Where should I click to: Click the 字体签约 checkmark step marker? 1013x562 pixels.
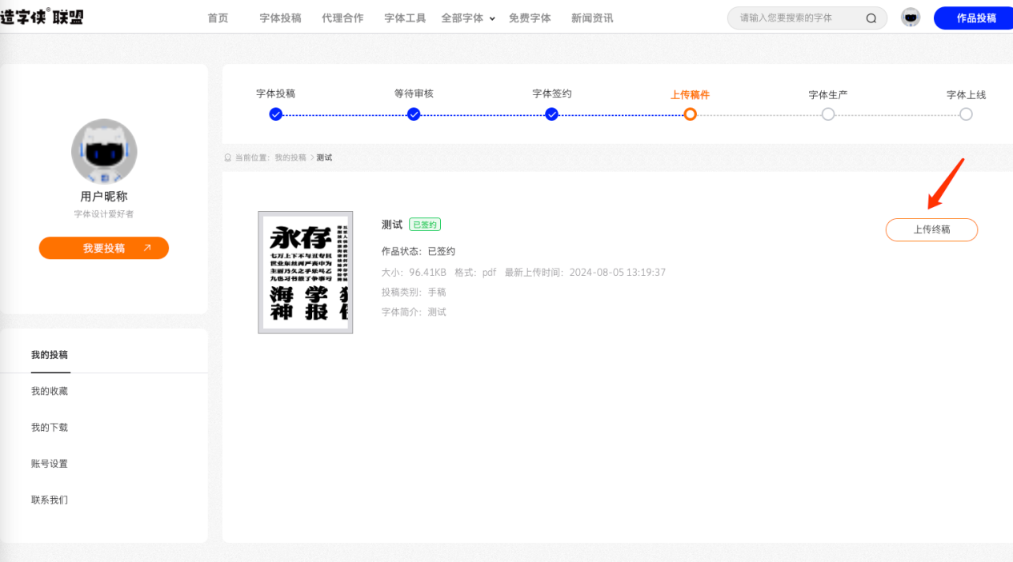[552, 114]
